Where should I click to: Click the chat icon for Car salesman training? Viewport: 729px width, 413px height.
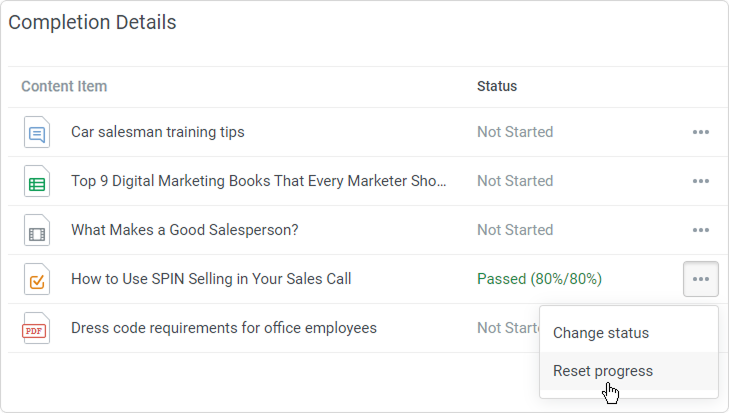point(37,132)
